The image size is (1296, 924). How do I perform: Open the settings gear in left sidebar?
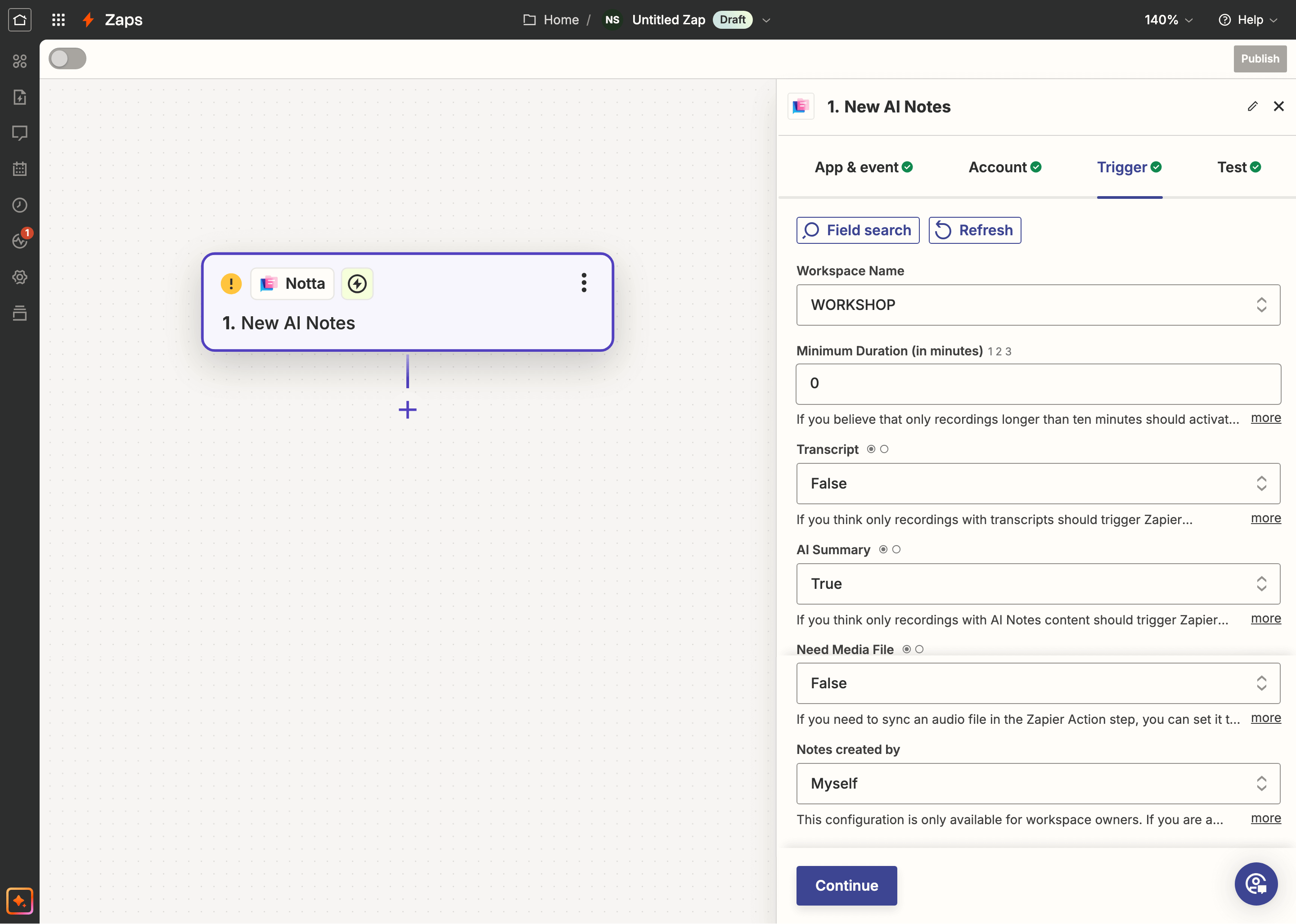coord(20,277)
